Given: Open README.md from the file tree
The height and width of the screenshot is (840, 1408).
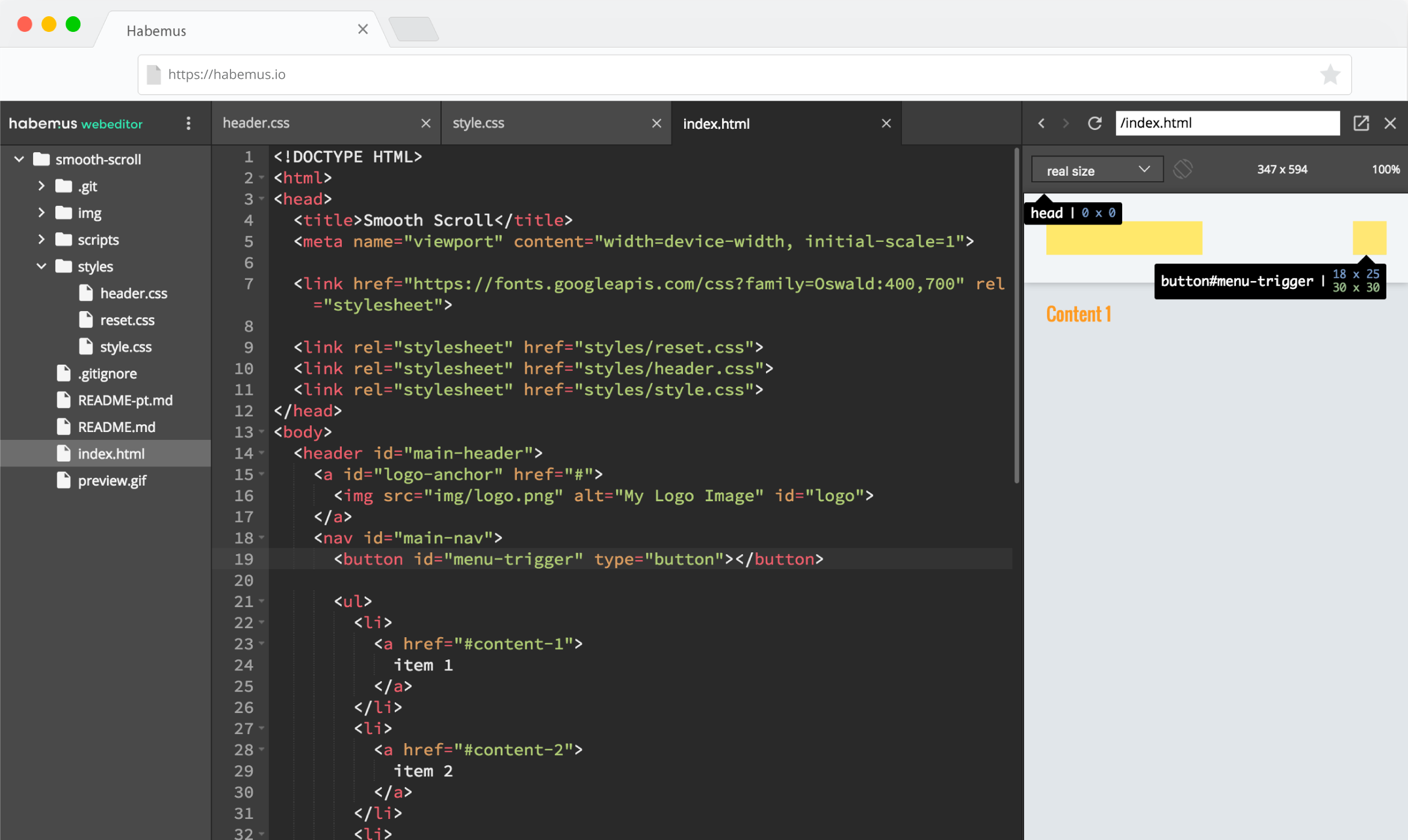Looking at the screenshot, I should [117, 427].
